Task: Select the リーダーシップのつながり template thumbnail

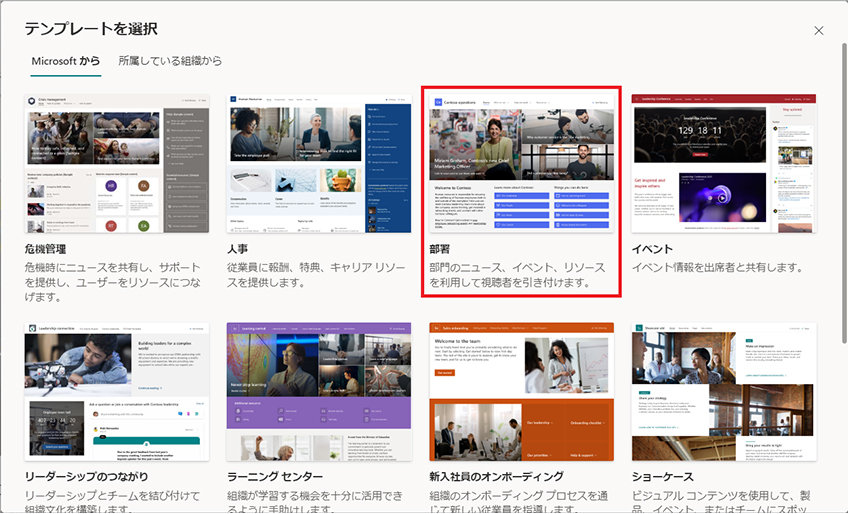Action: click(116, 392)
